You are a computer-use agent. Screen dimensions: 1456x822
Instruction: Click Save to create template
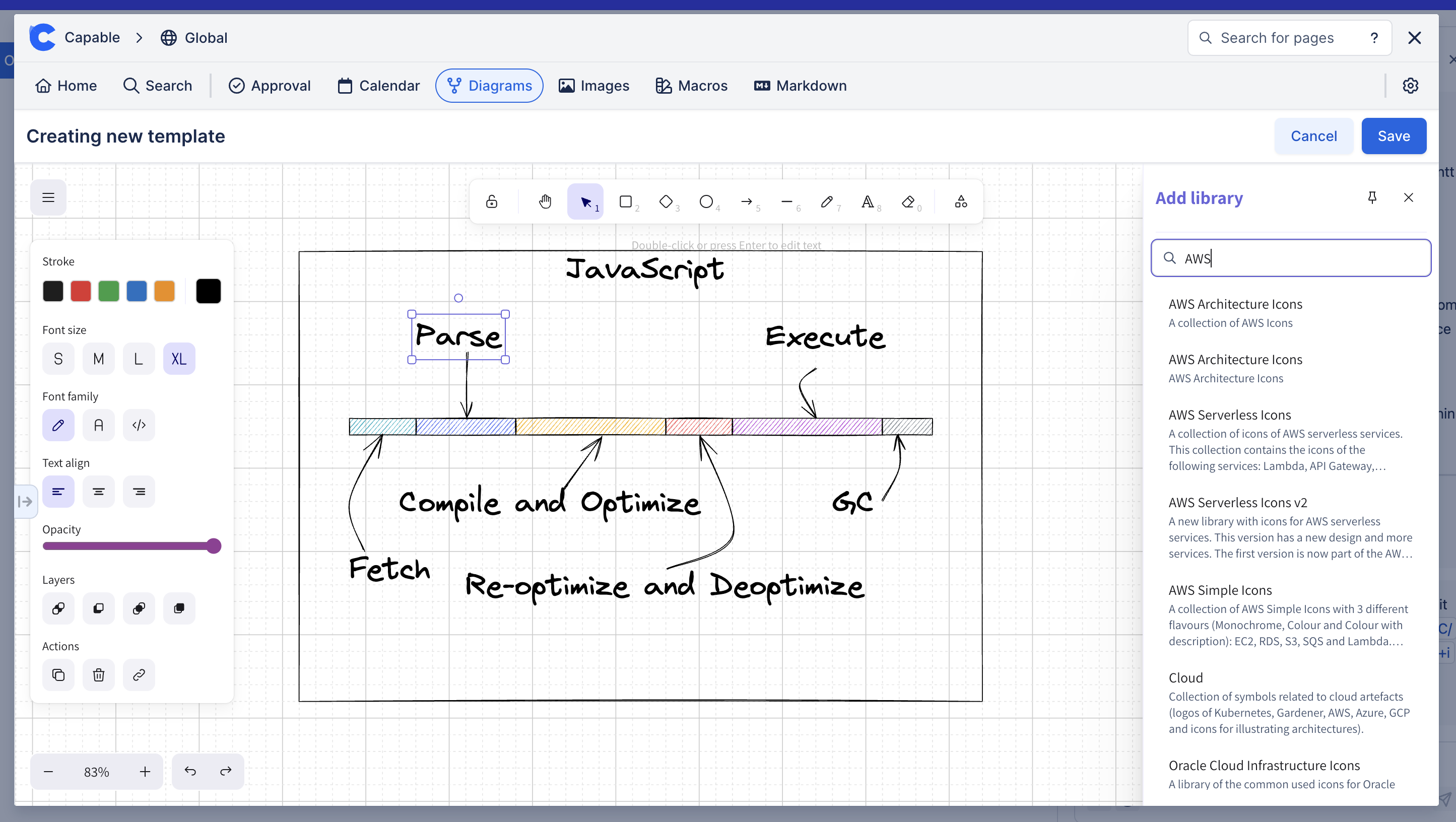pyautogui.click(x=1394, y=136)
